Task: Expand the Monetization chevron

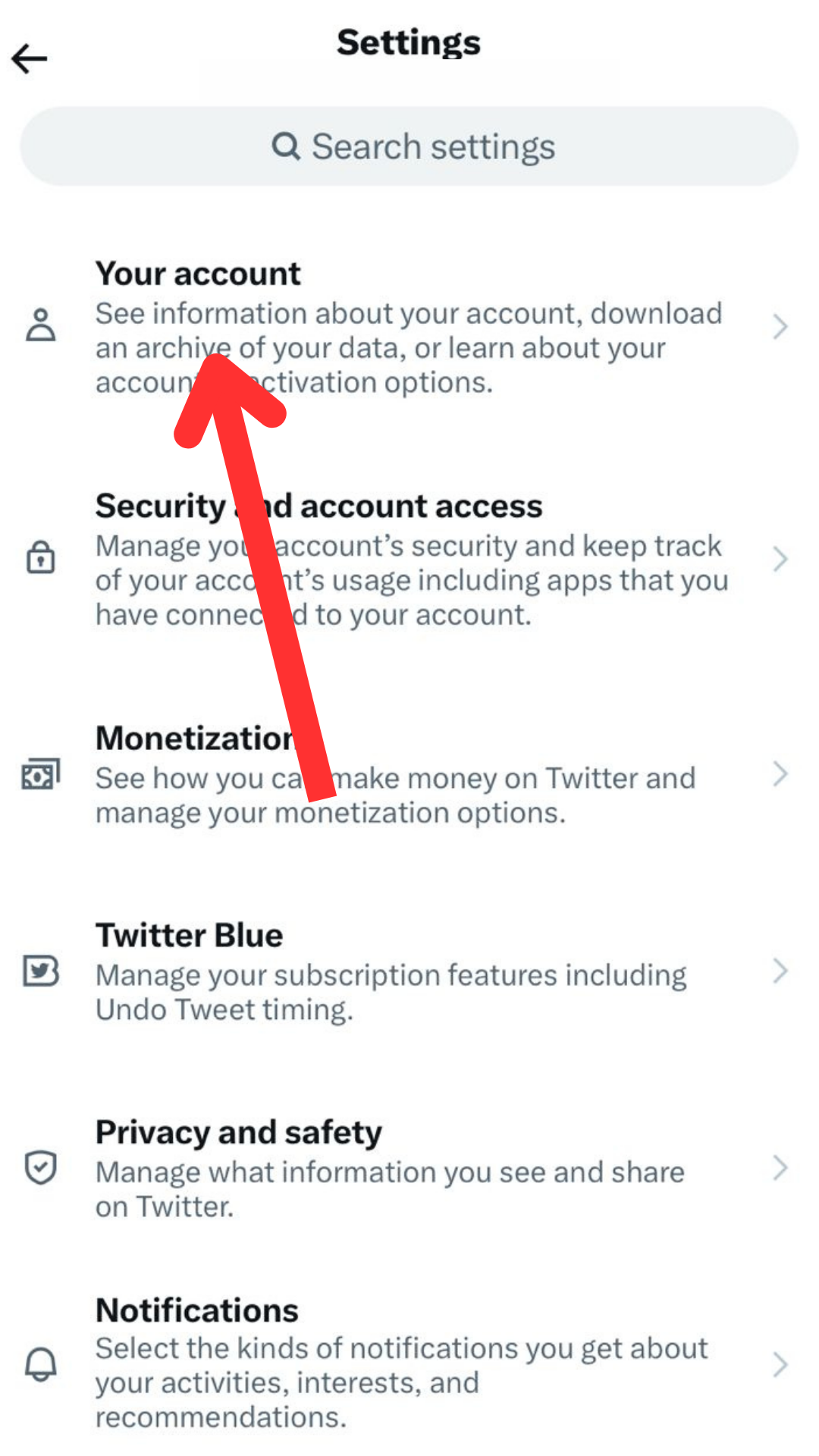Action: click(780, 774)
